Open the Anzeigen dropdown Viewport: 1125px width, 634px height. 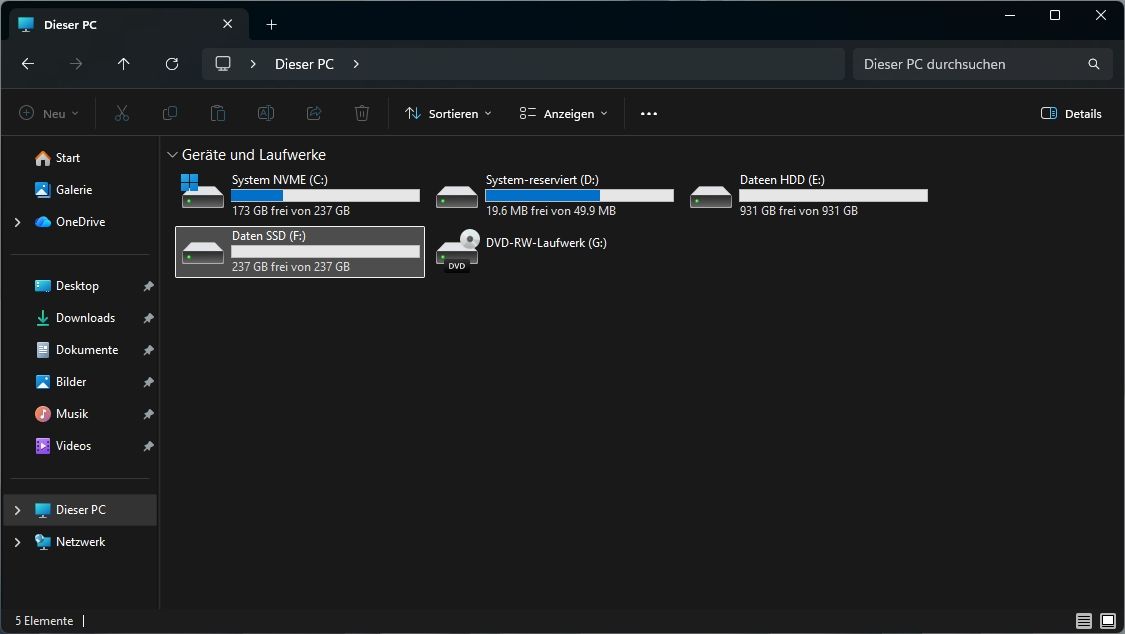pos(563,113)
